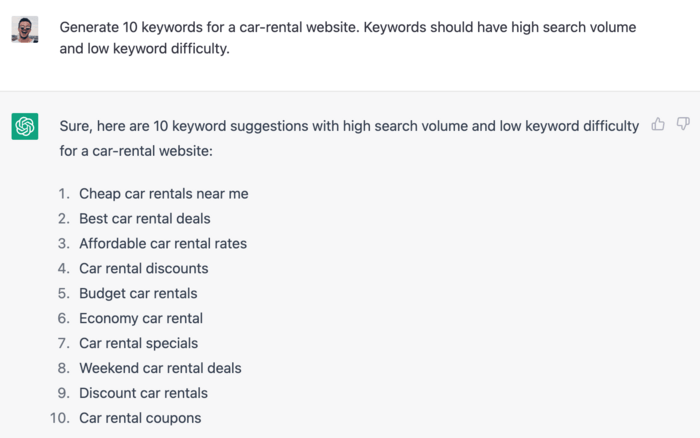This screenshot has height=438, width=700.
Task: Give the response a thumbs up
Action: pos(658,124)
